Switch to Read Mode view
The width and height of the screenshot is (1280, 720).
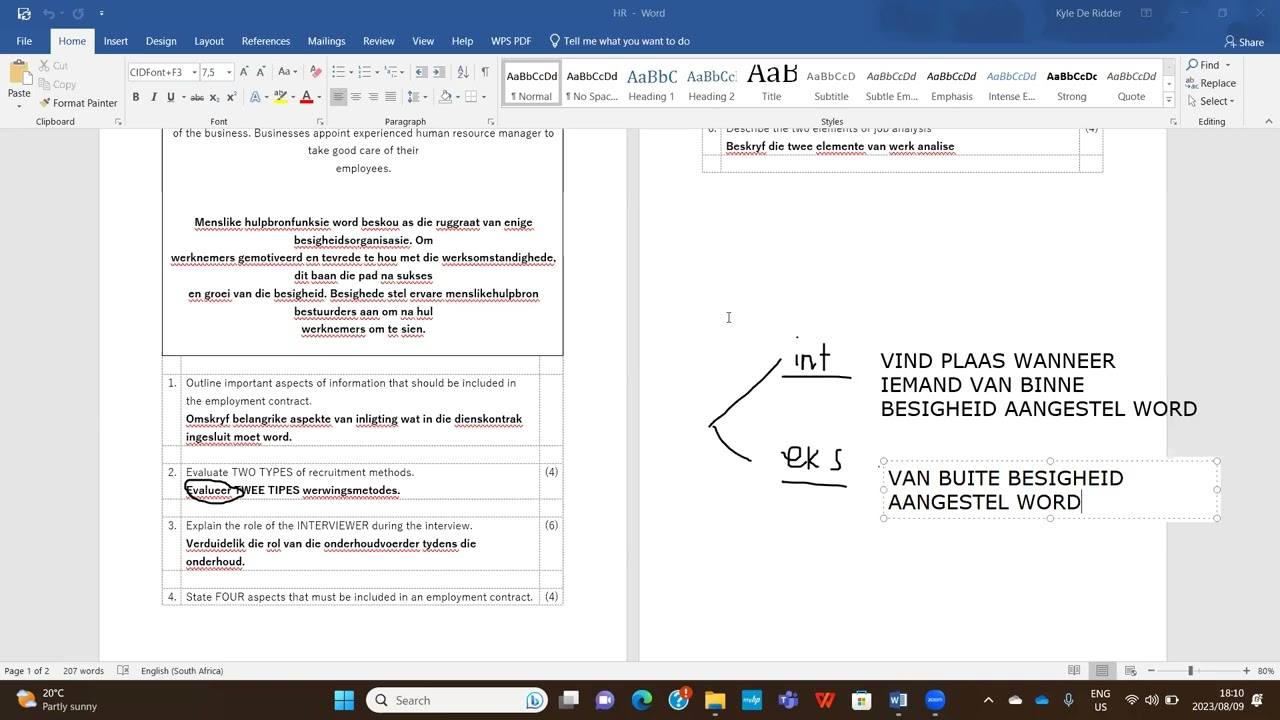(1074, 671)
